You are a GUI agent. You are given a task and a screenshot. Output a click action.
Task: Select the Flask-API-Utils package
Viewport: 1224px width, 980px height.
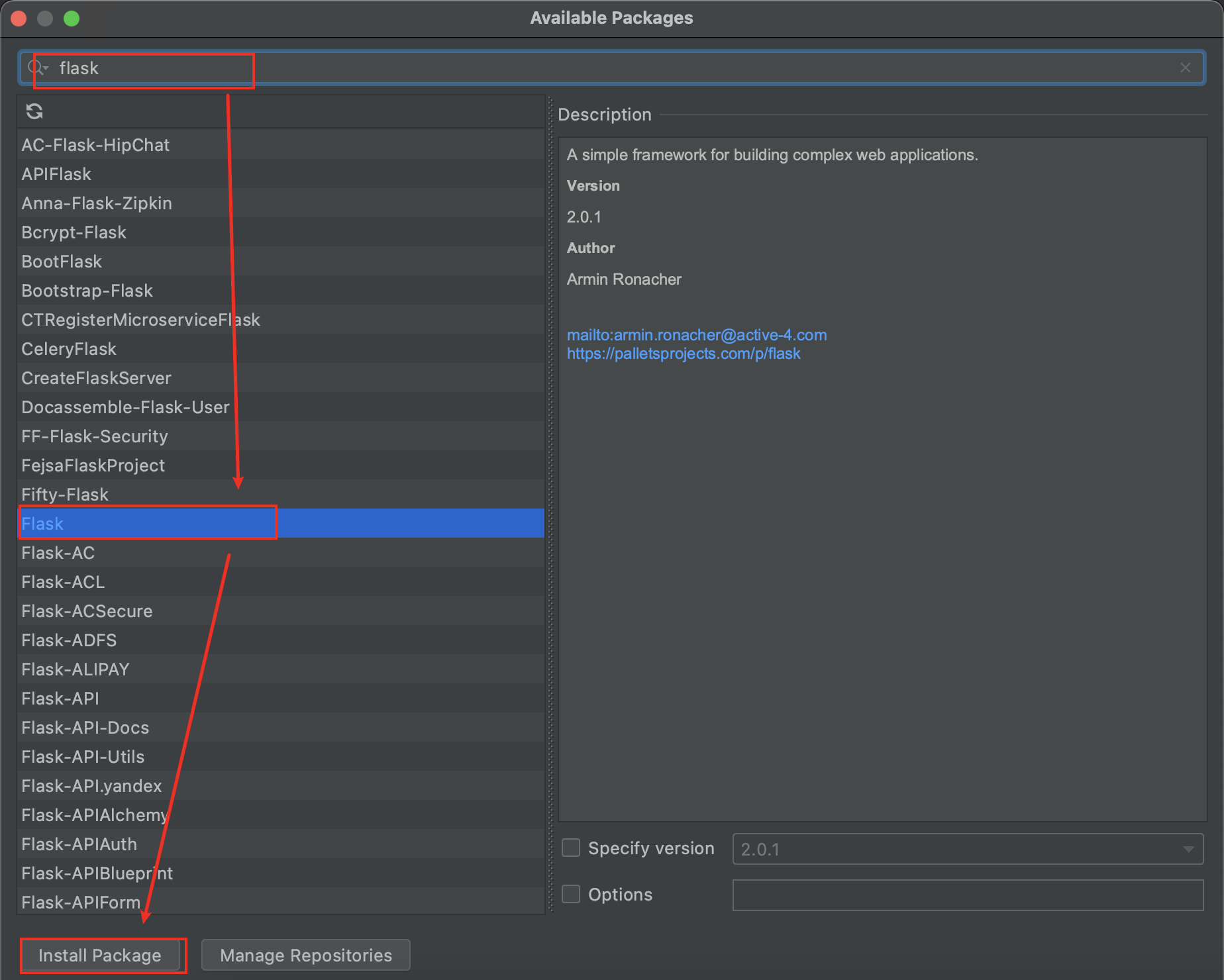(281, 756)
